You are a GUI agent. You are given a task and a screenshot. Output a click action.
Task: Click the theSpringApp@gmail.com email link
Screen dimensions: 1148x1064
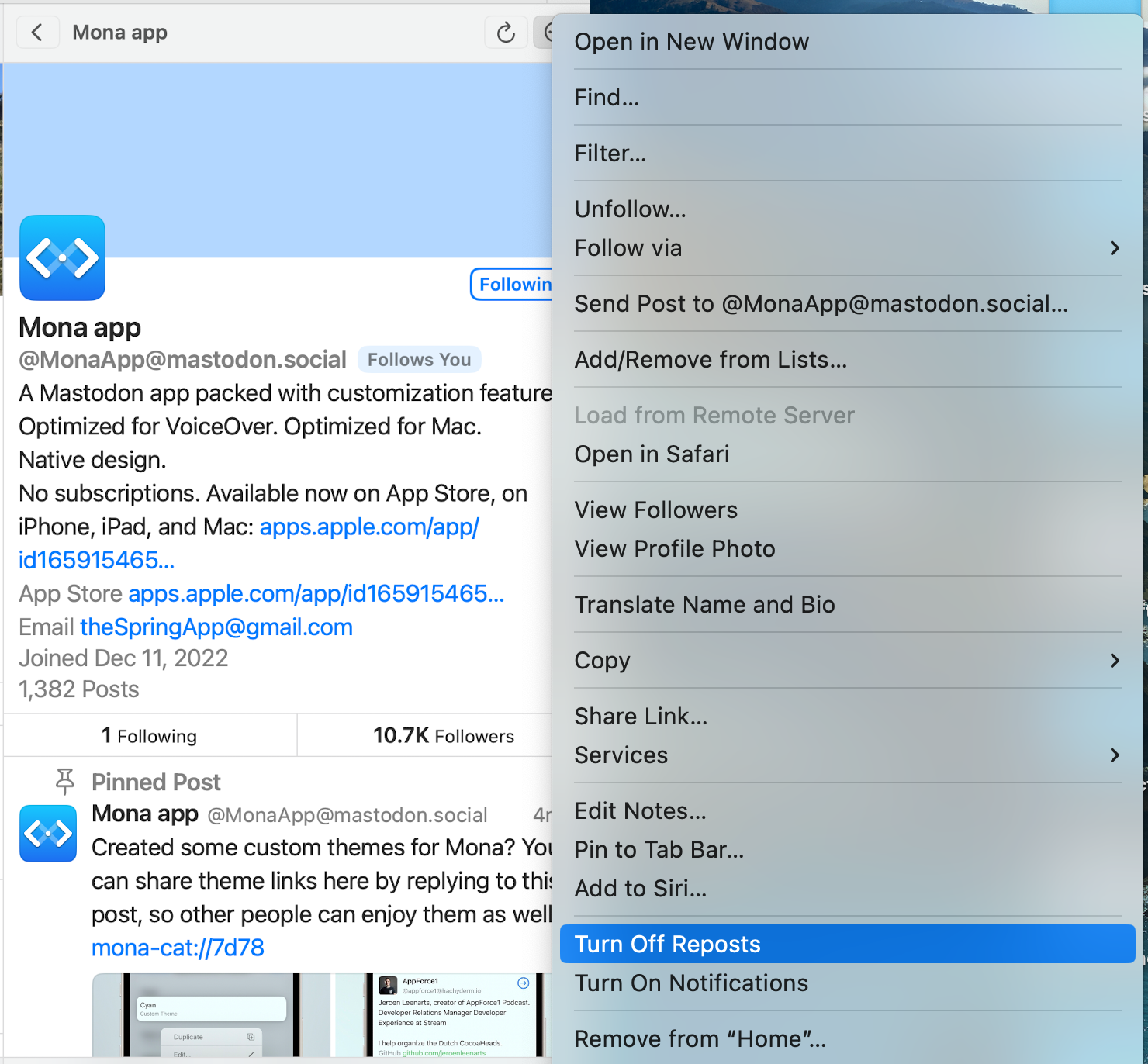[216, 627]
